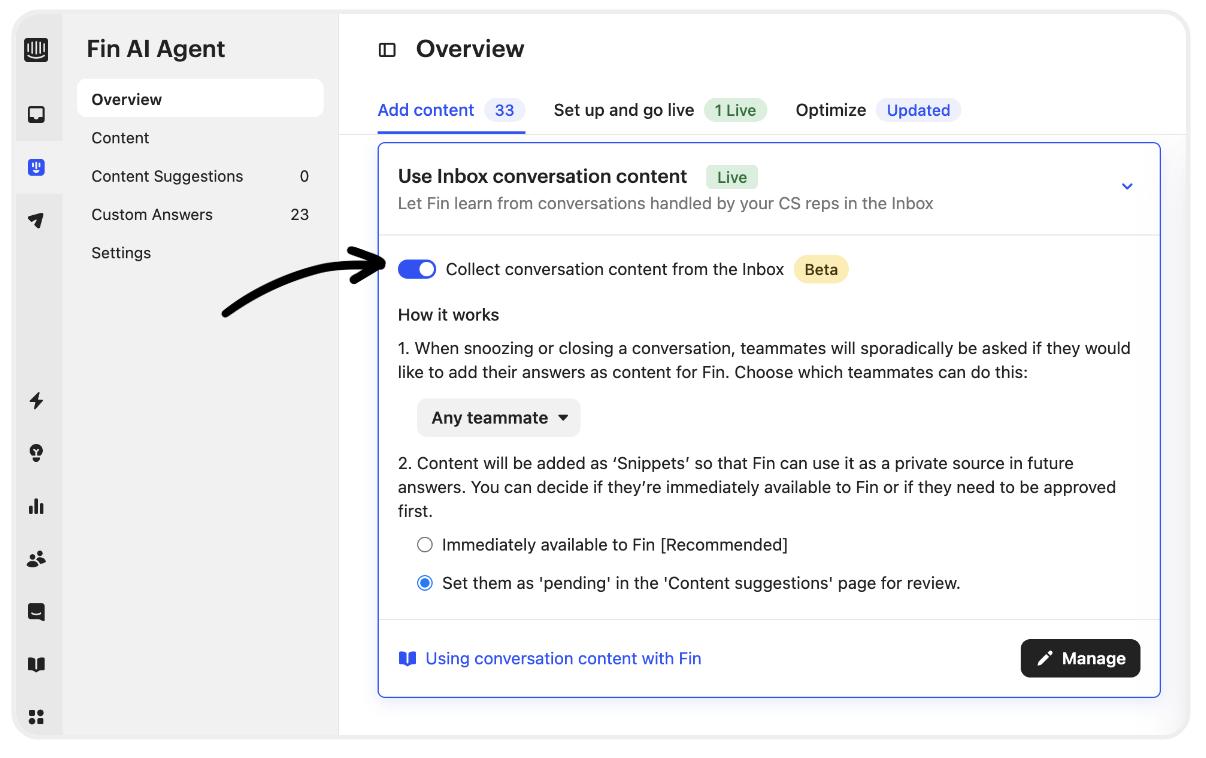The width and height of the screenshot is (1206, 758).
Task: Open Outbound paper plane icon
Action: point(36,220)
